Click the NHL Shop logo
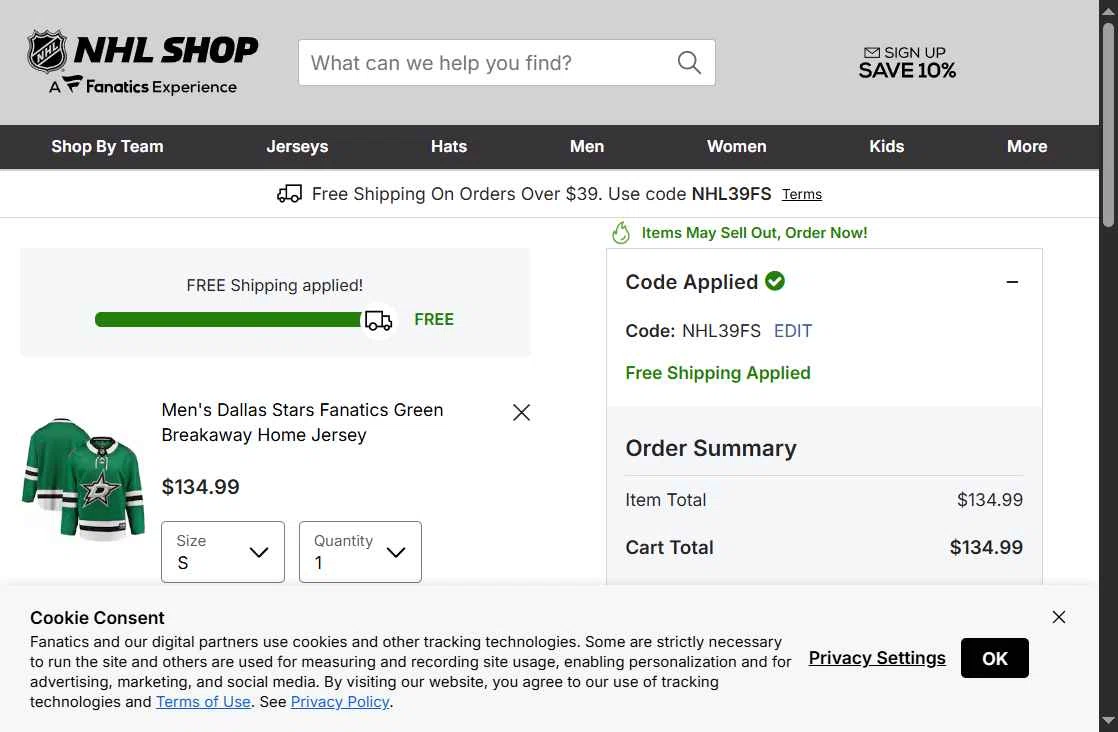Viewport: 1118px width, 732px height. [x=143, y=62]
